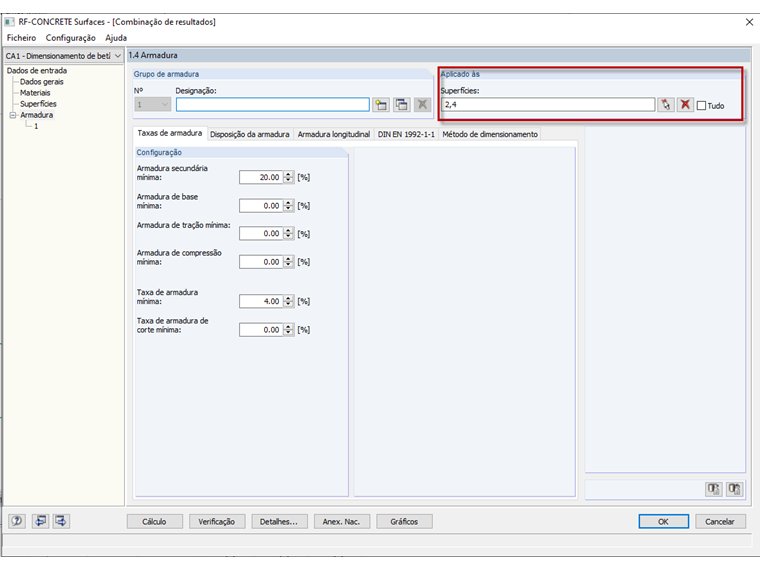Decrease Taxa de armadura de corte spinner
Screen dimensions: 760x570
click(288, 333)
